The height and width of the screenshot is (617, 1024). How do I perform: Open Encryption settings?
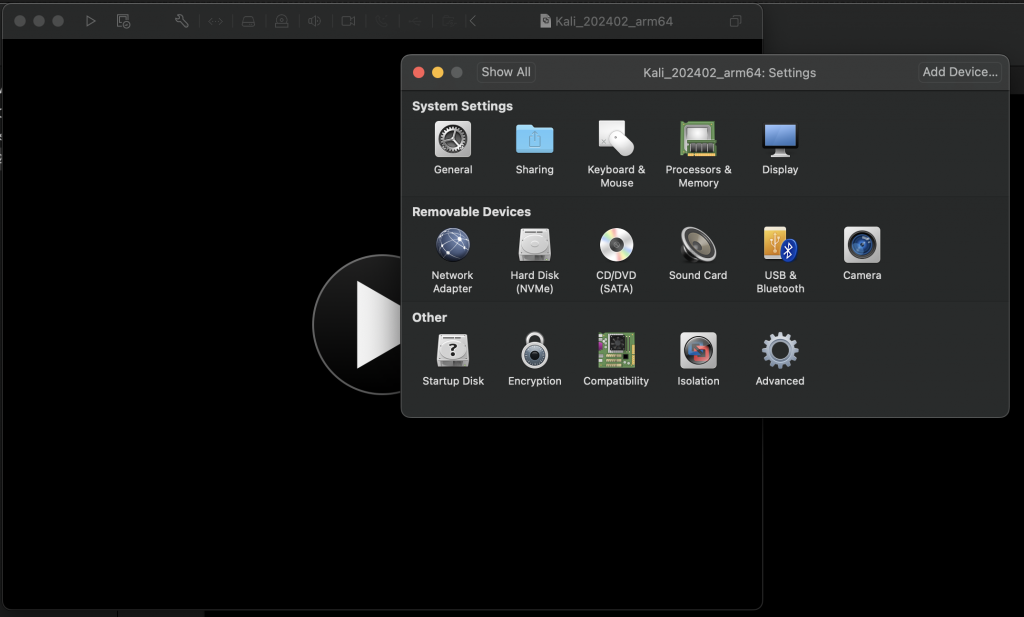(534, 359)
